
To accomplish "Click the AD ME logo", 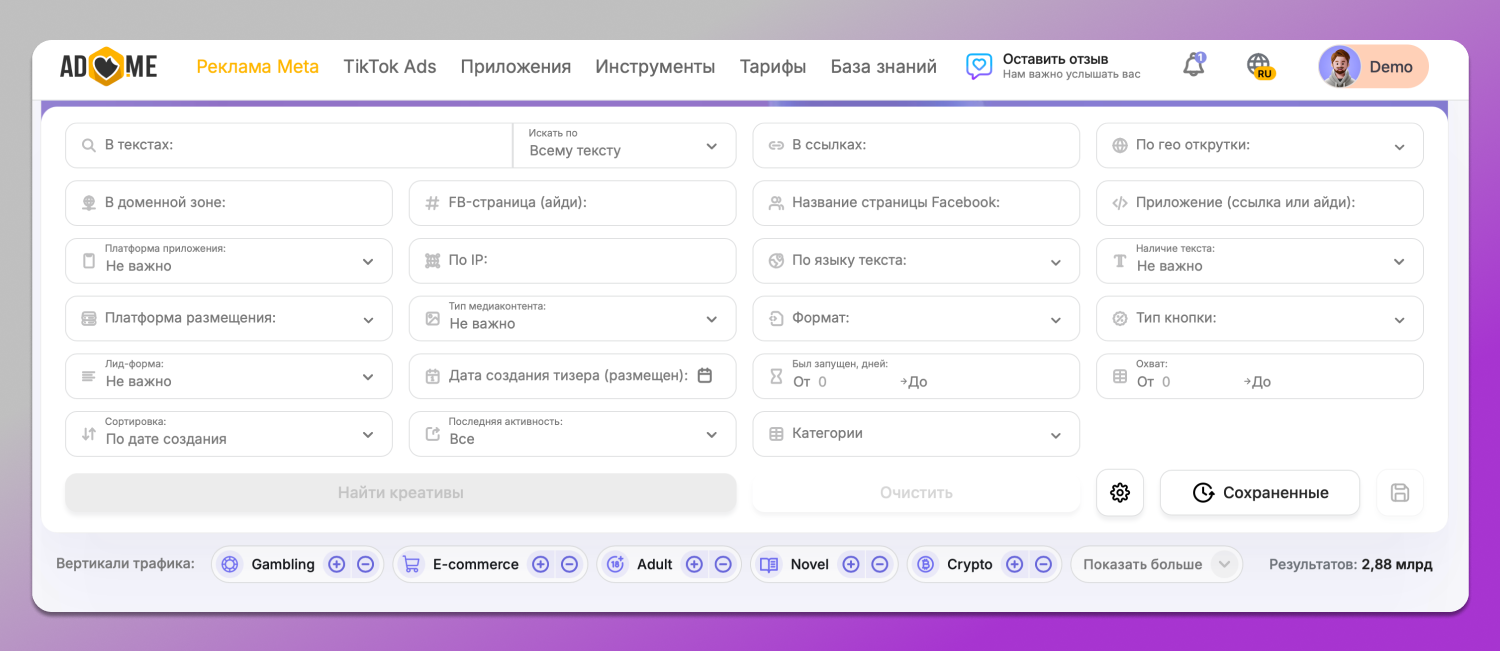I will point(109,67).
